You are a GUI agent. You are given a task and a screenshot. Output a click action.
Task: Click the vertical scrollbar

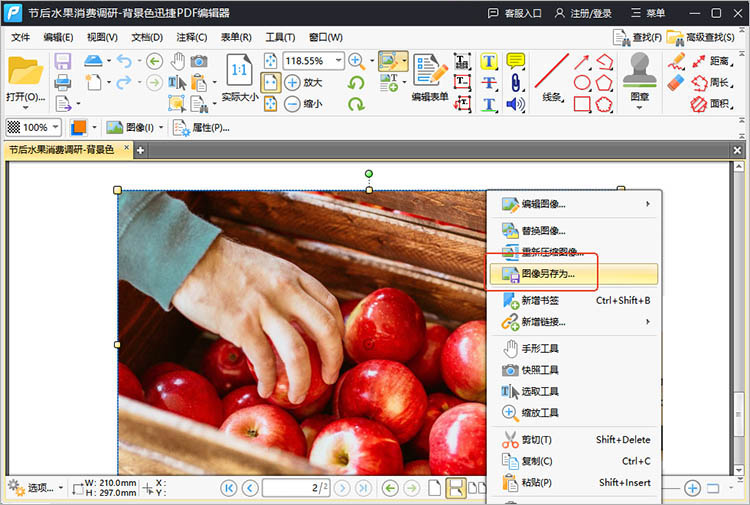tap(739, 318)
